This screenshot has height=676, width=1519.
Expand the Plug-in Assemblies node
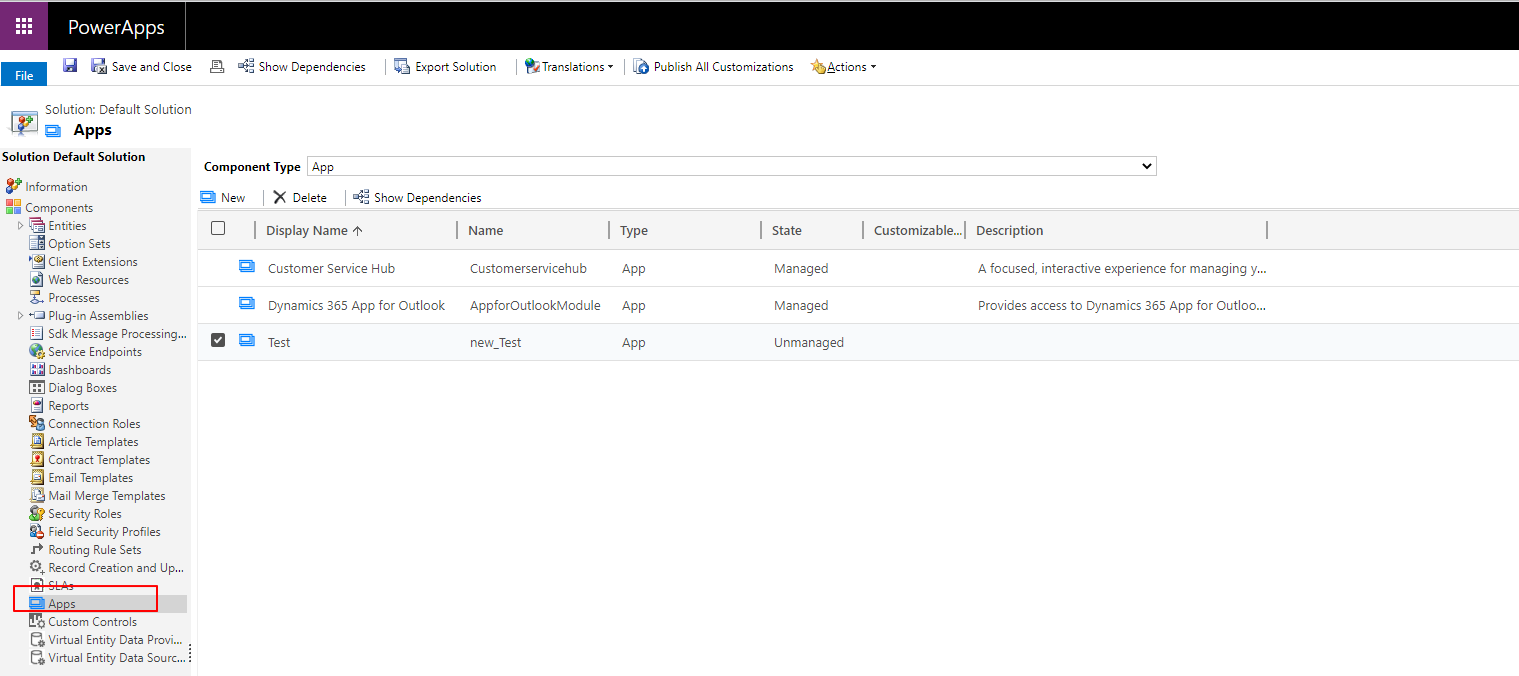[x=20, y=316]
